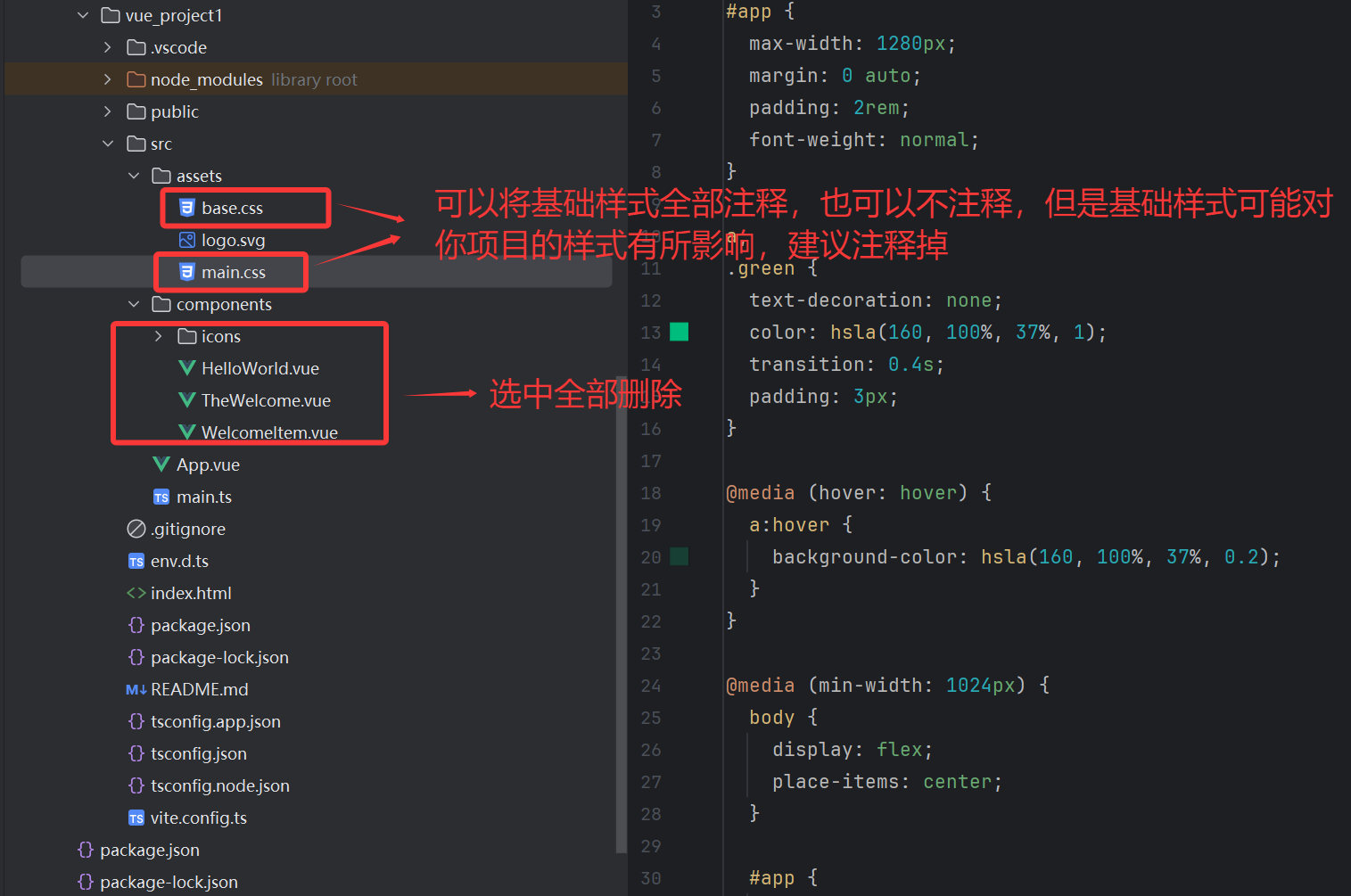Select main.css in the project tree

[x=234, y=272]
